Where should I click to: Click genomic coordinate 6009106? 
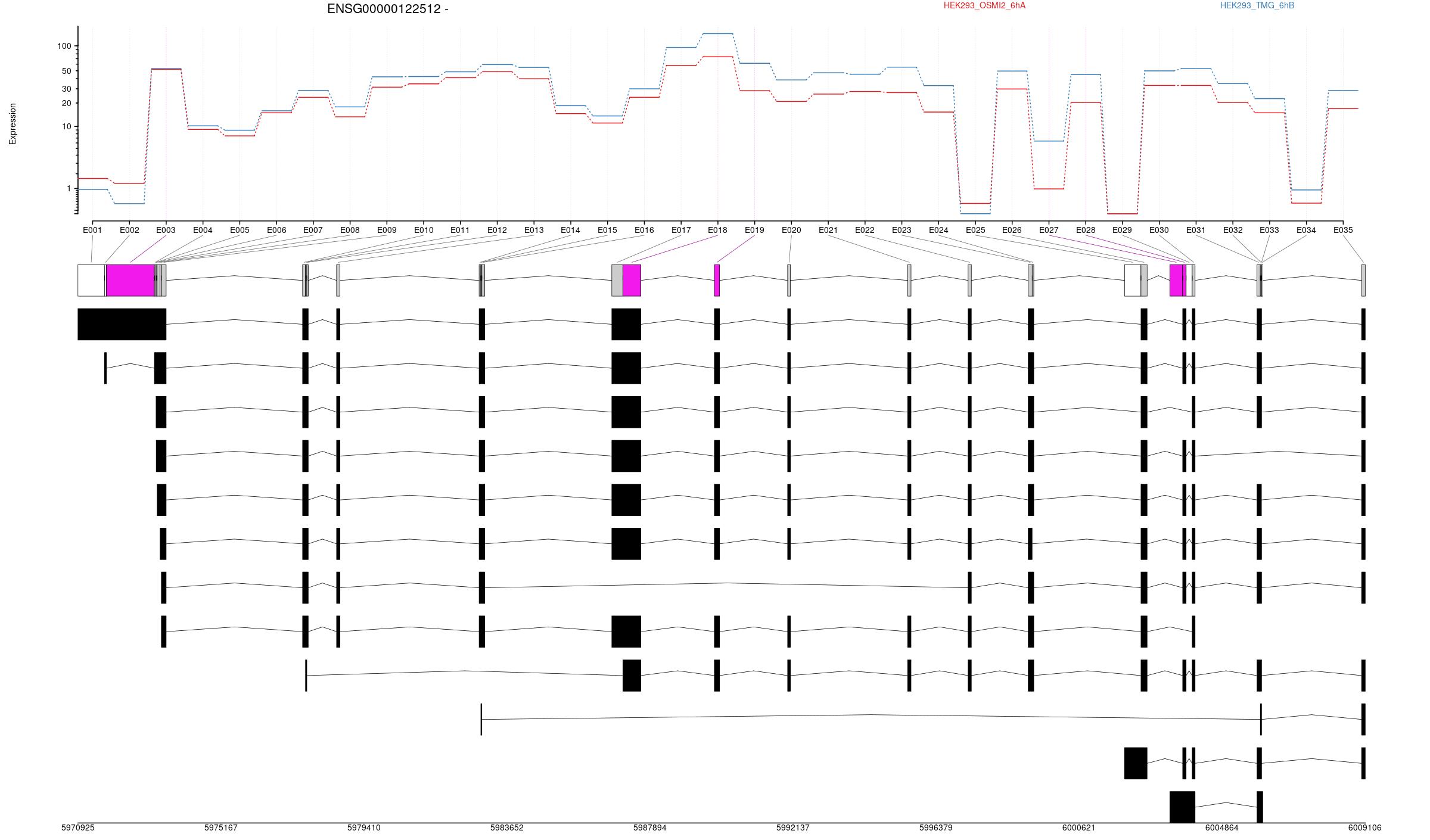tap(1365, 828)
